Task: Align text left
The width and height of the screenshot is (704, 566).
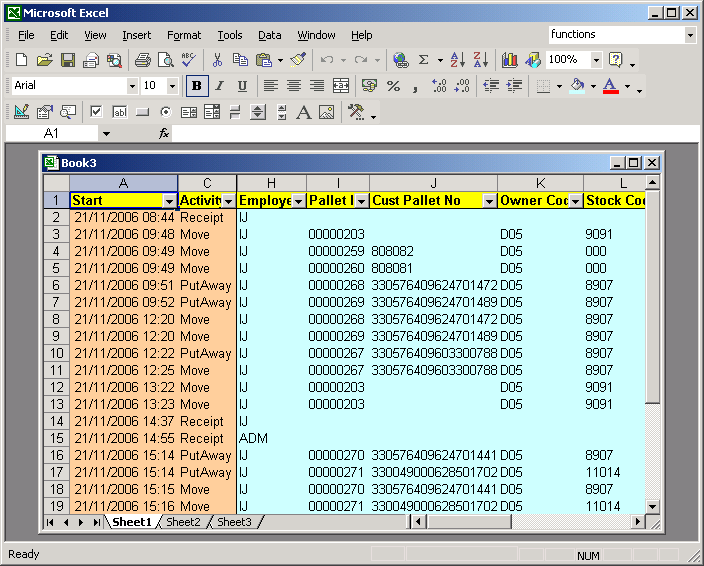Action: 271,86
